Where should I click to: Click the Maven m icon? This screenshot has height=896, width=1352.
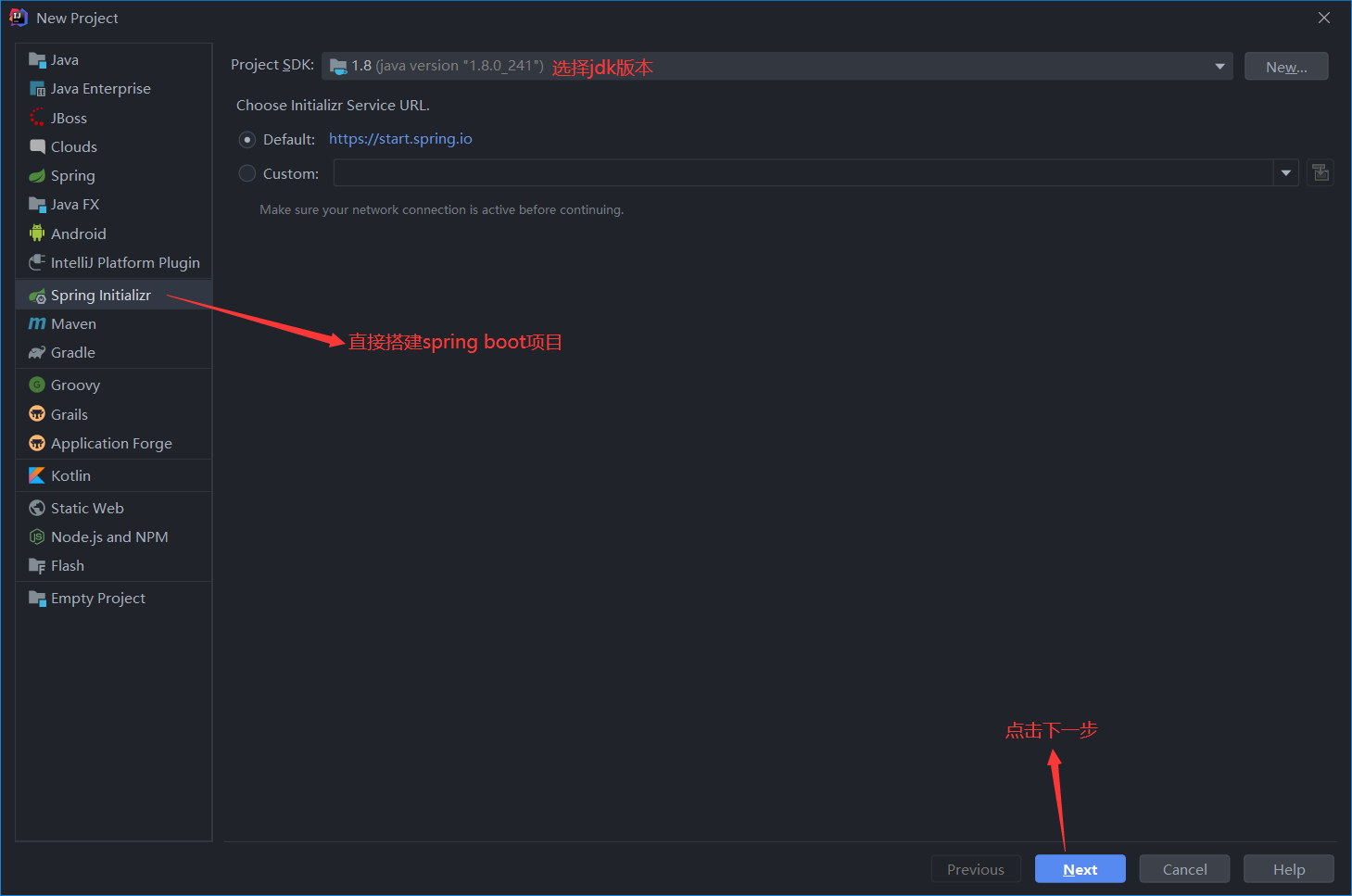pyautogui.click(x=37, y=323)
